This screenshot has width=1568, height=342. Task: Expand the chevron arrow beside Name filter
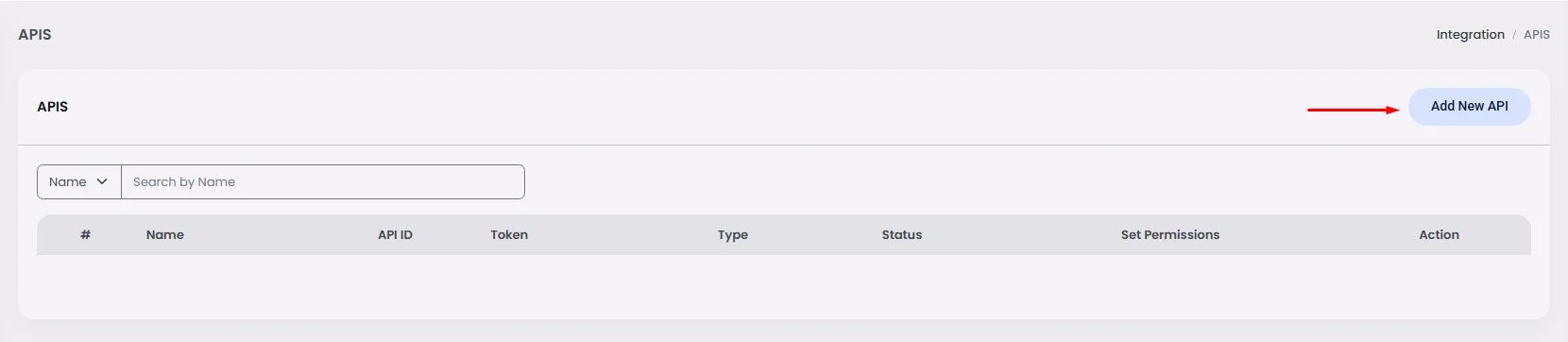[x=102, y=181]
